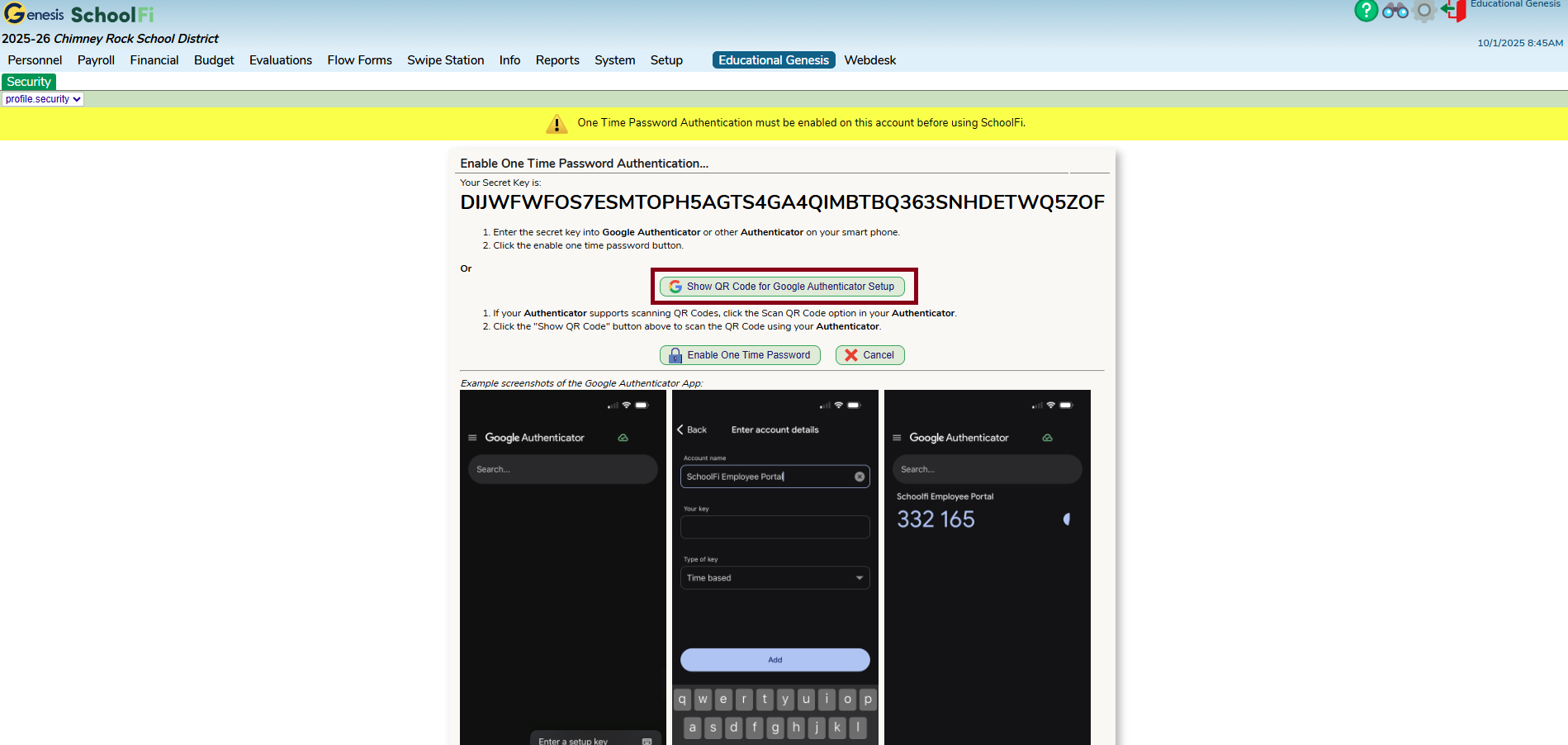Click the Cancel button
Viewport: 1568px width, 745px height.
[870, 355]
